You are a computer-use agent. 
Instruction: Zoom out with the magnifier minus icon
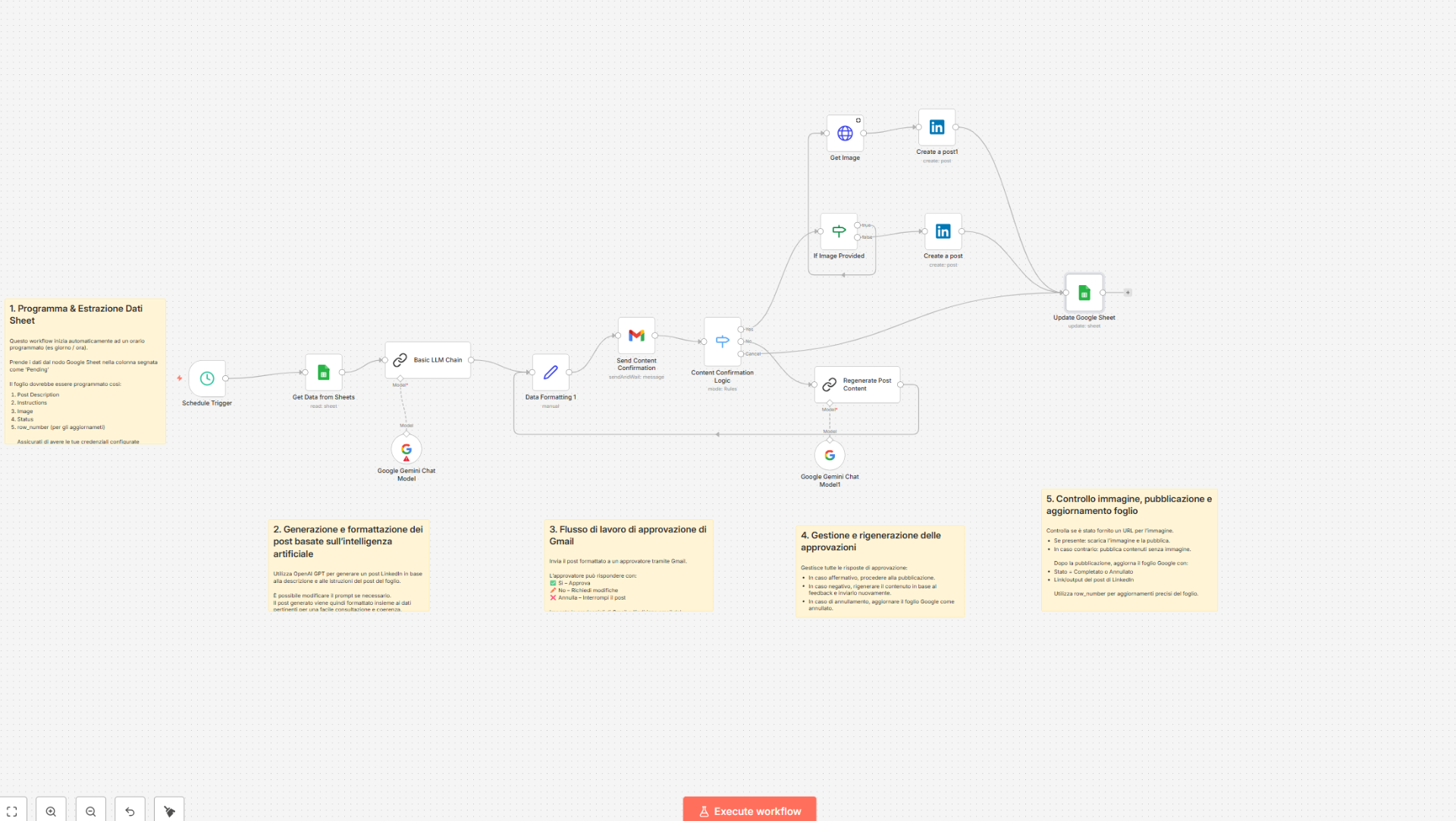click(90, 810)
